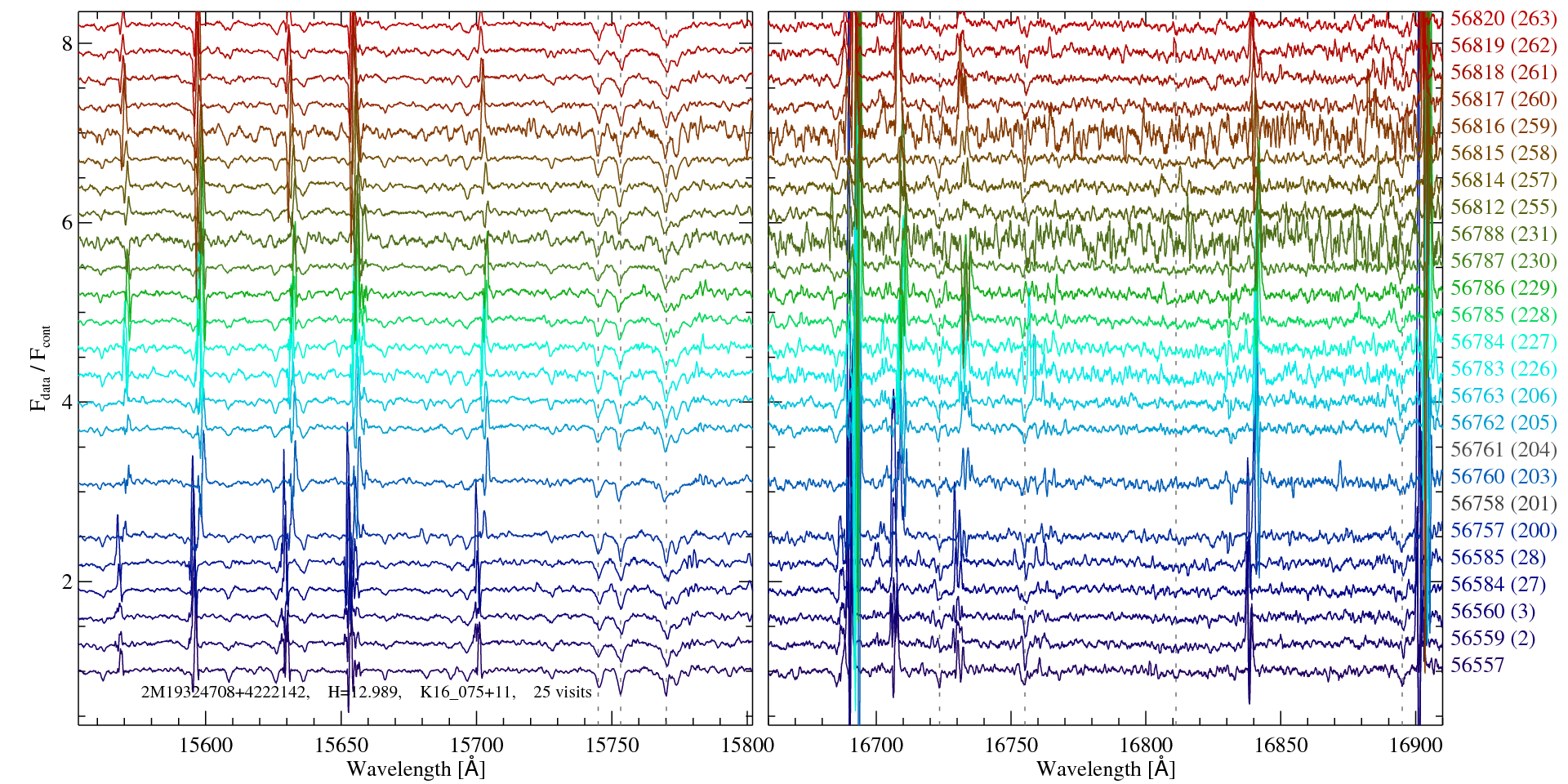
Task: Click the 56585 (28) legend label
Action: 1498,558
